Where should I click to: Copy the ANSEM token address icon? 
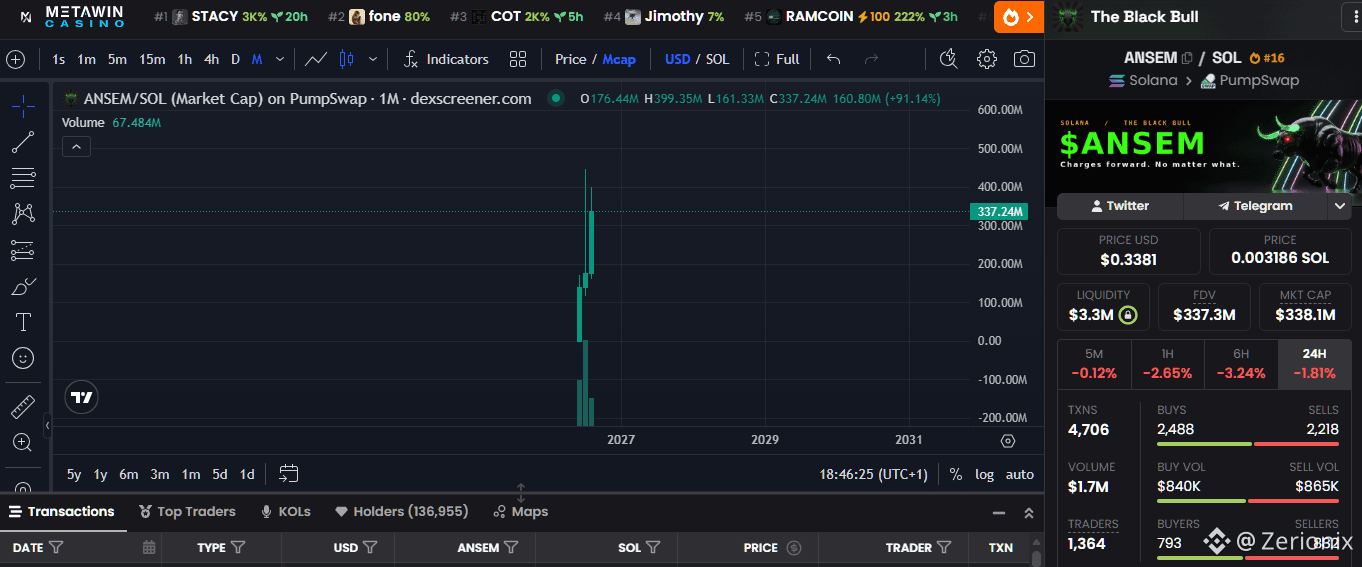coord(1187,58)
